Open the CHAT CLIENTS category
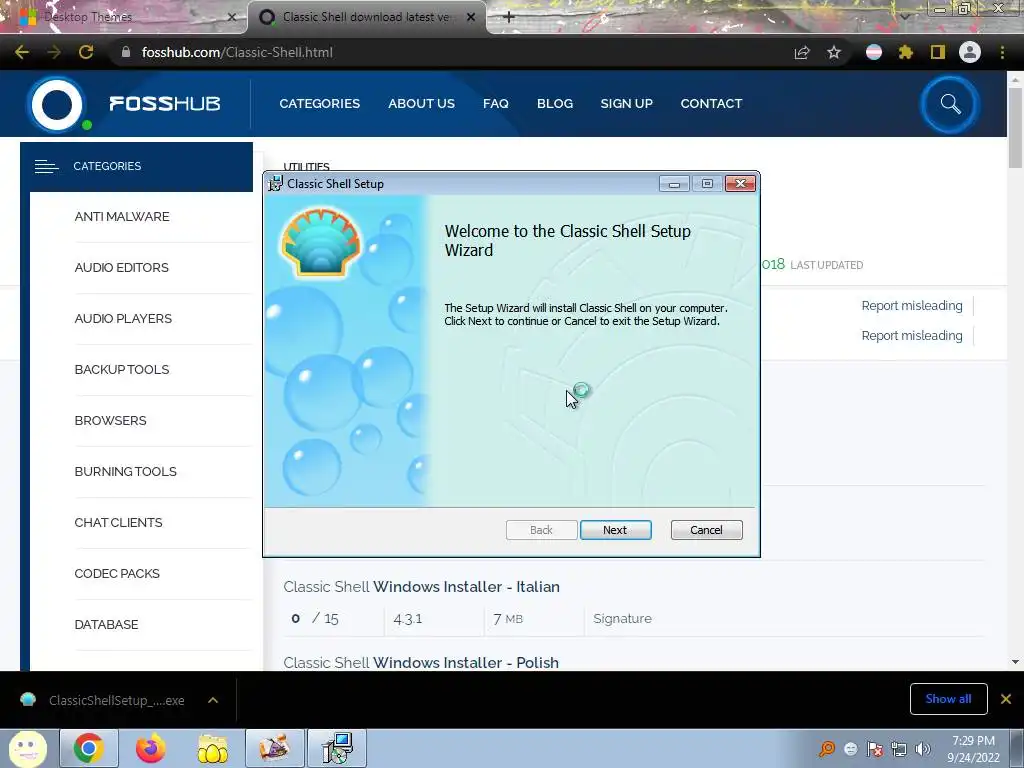The width and height of the screenshot is (1024, 768). click(x=118, y=522)
